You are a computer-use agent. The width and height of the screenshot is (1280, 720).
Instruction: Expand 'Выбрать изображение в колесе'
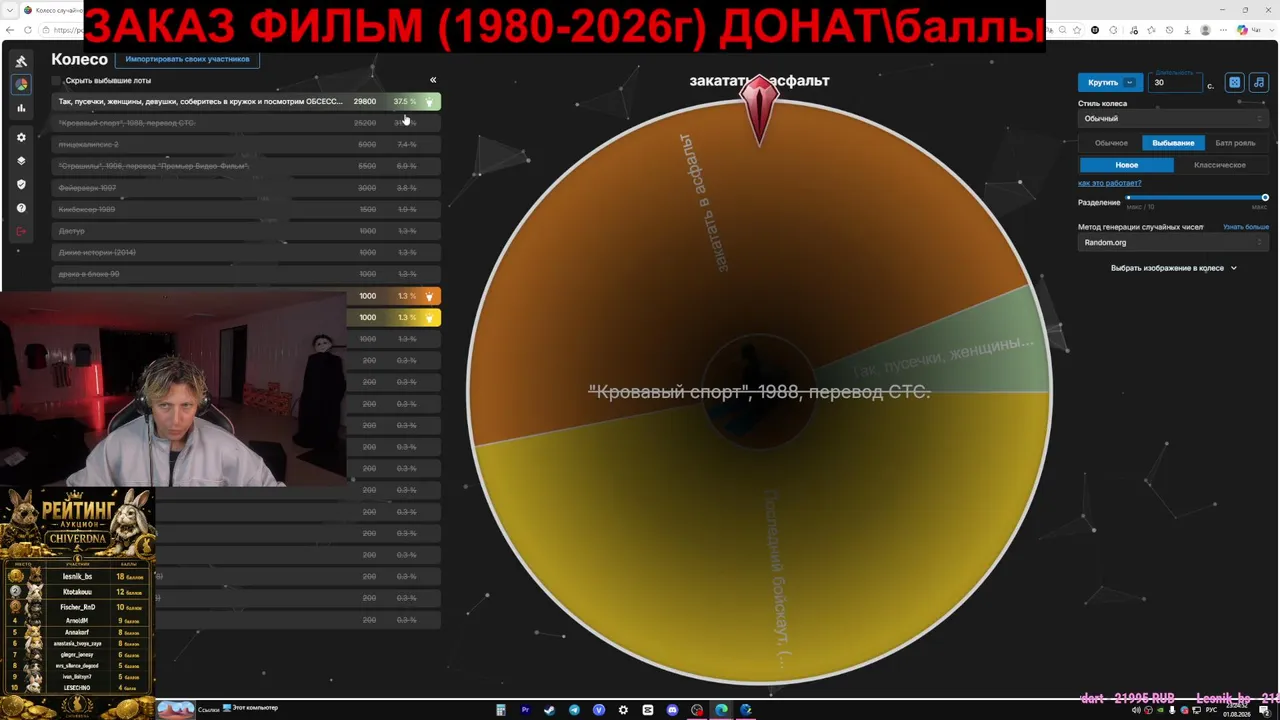pos(1173,268)
